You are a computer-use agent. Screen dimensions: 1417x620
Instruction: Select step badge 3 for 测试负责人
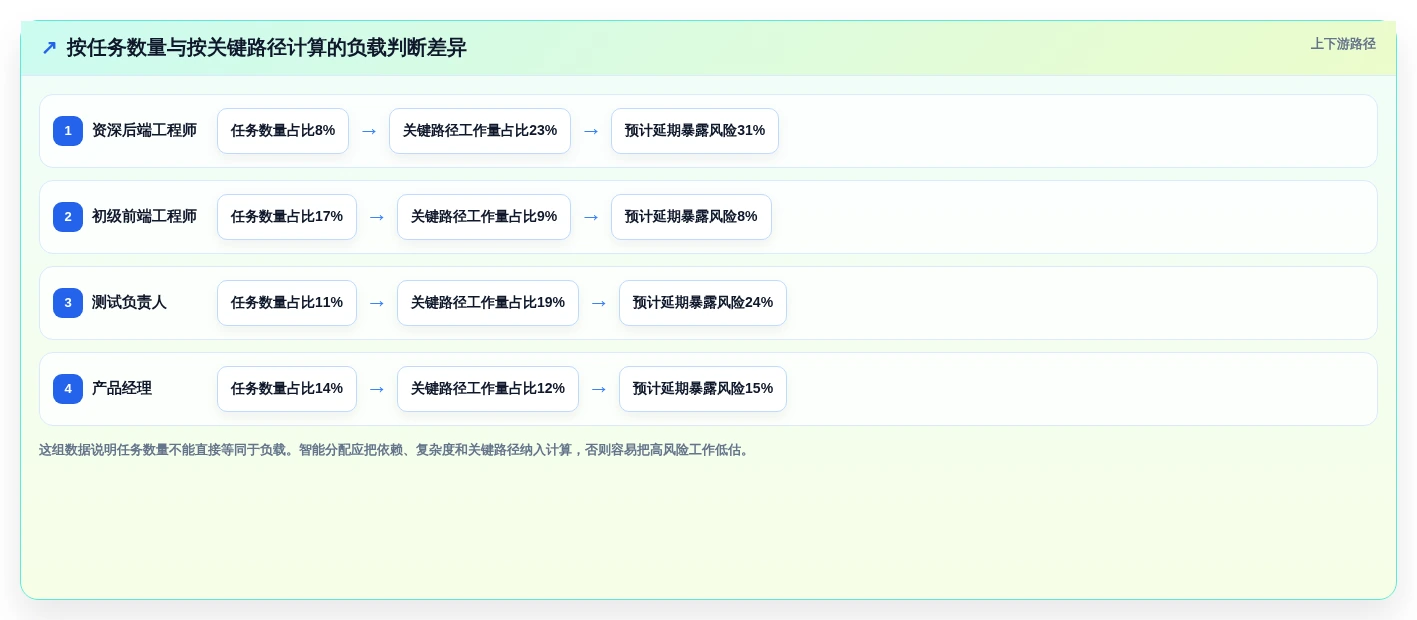click(68, 303)
